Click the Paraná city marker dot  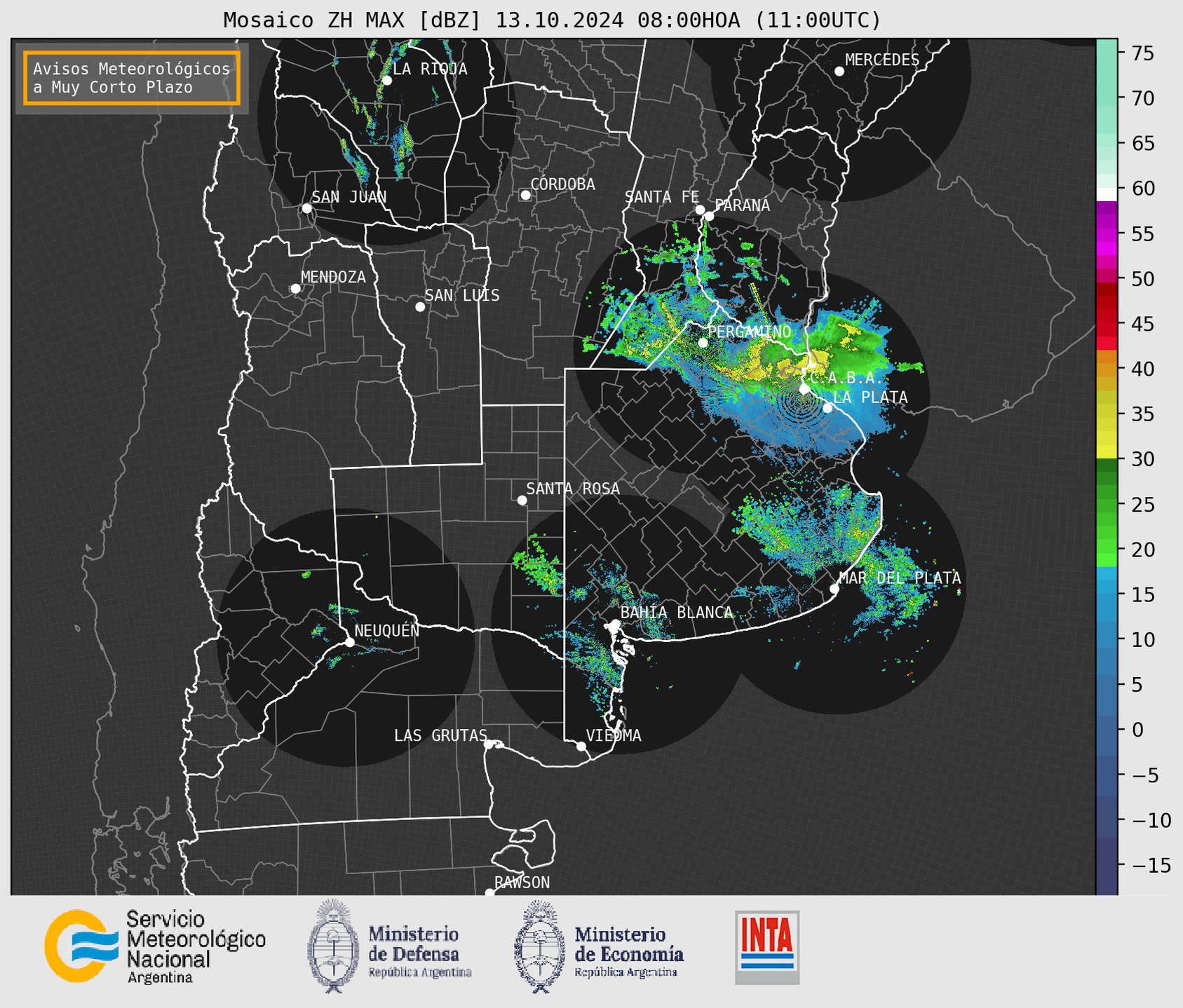(709, 216)
